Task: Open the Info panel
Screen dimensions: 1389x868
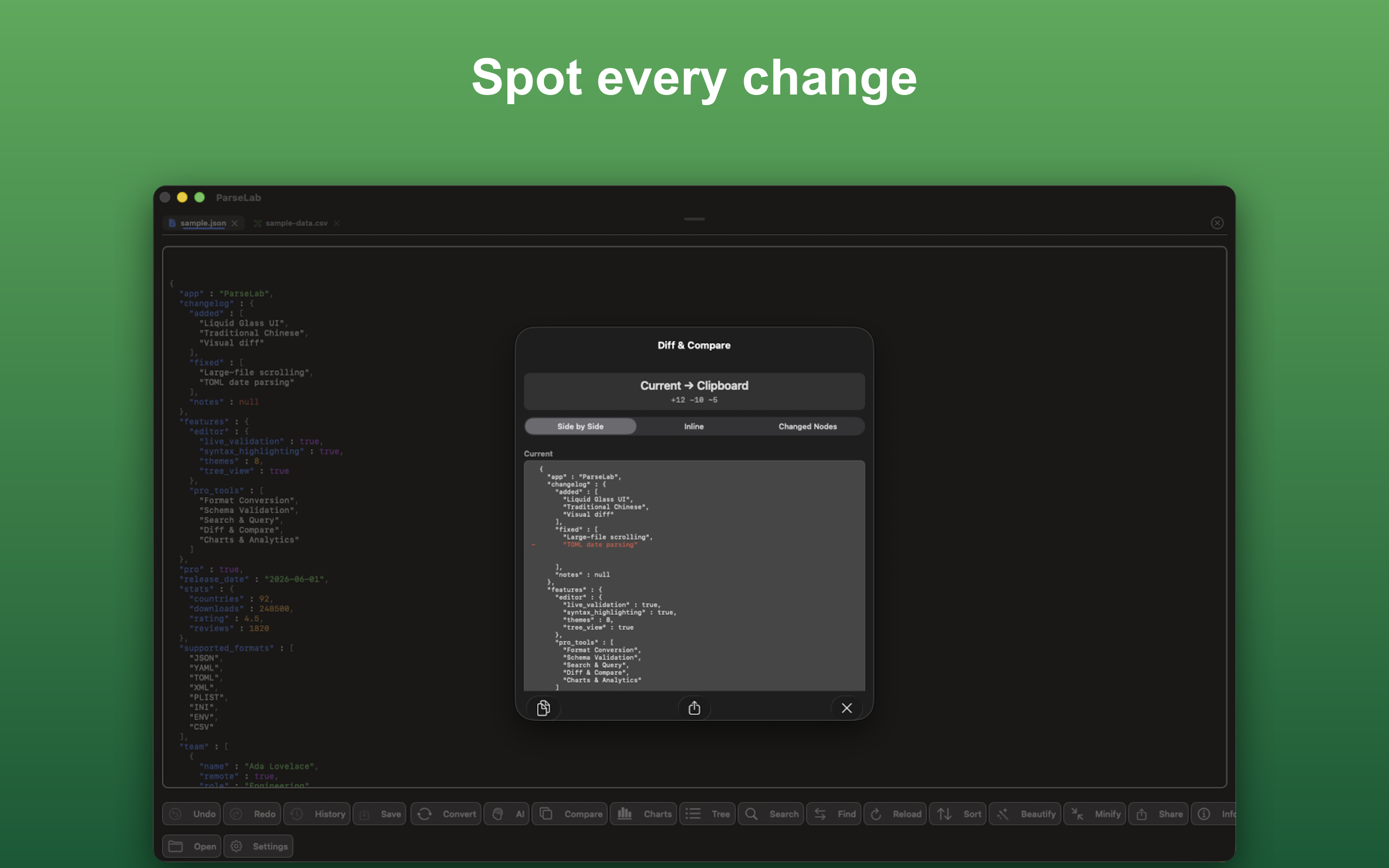Action: (x=1214, y=814)
